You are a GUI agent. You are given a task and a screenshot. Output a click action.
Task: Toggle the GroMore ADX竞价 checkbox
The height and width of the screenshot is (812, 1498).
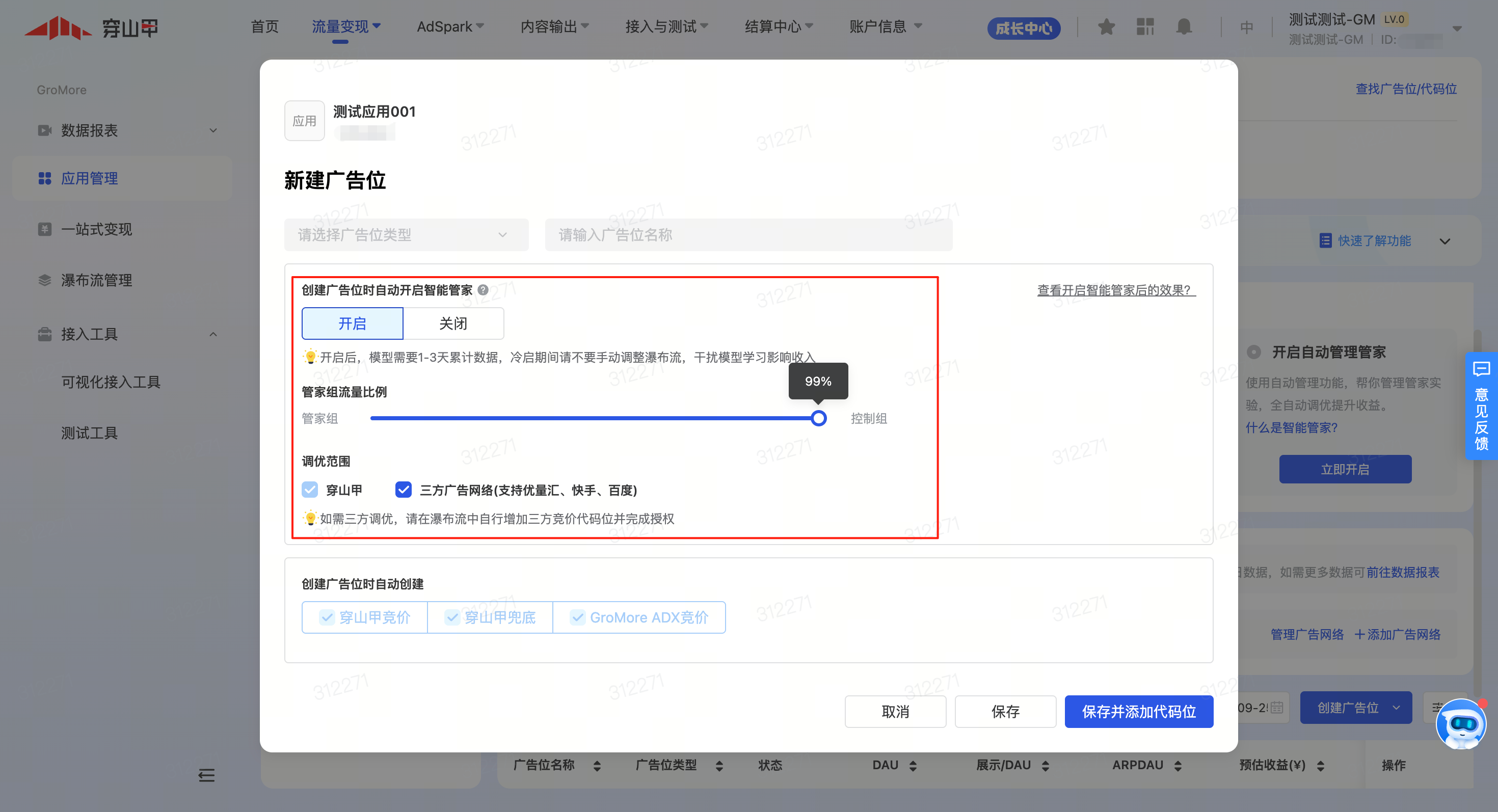(x=577, y=617)
